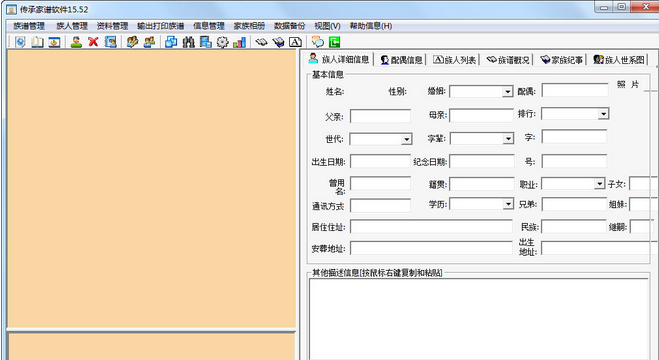This screenshot has width=659, height=360.
Task: Switch to the 族人世系图 tab
Action: [619, 60]
